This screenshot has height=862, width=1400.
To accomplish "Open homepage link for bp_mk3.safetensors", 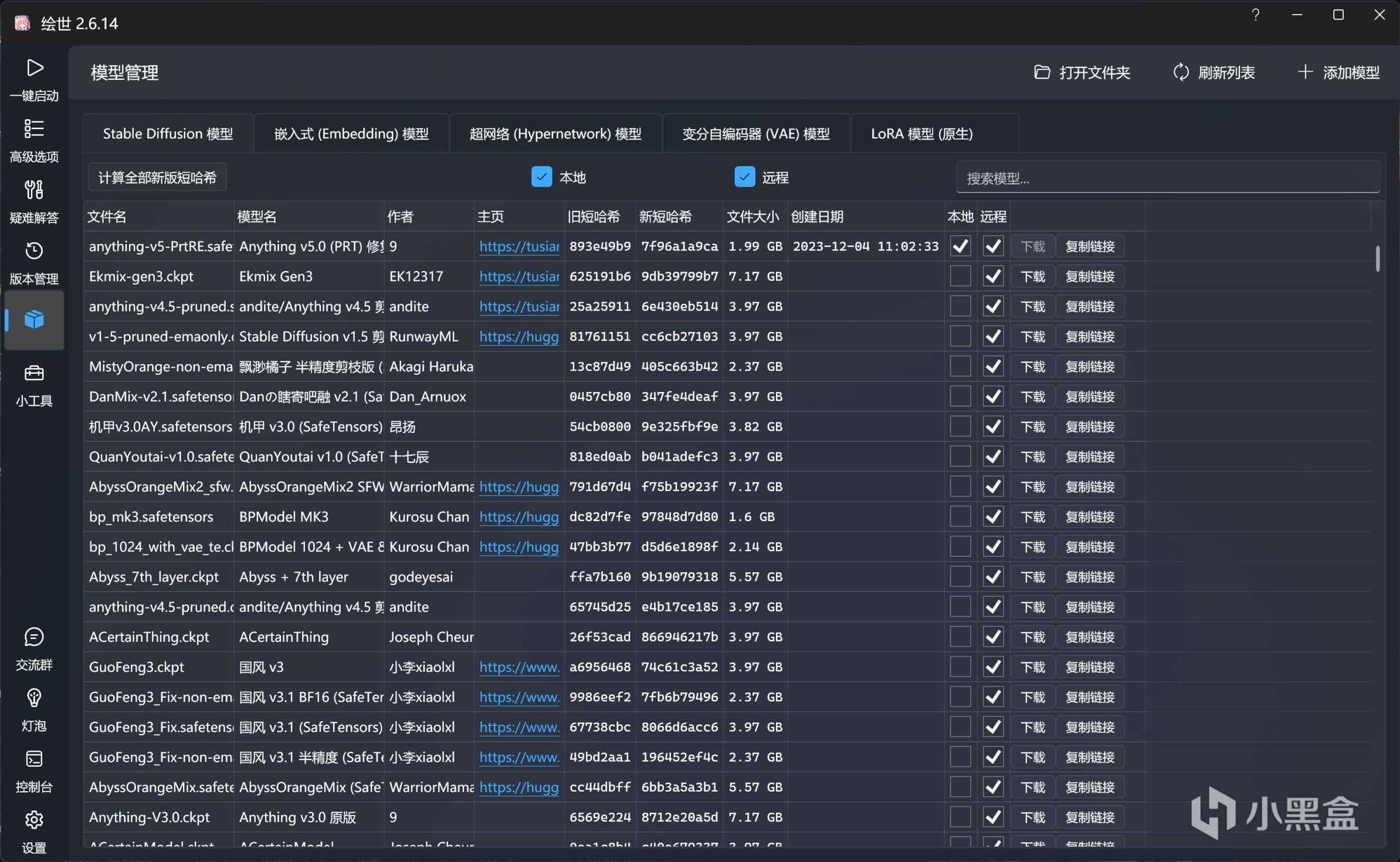I will point(518,517).
